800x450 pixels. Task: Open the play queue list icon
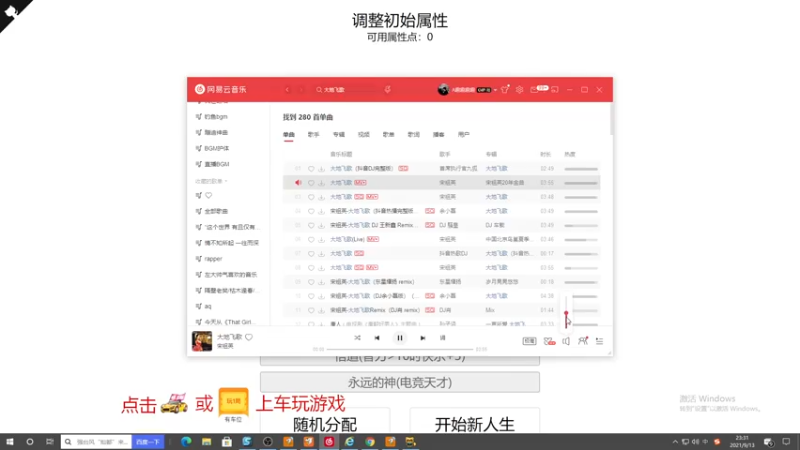599,341
